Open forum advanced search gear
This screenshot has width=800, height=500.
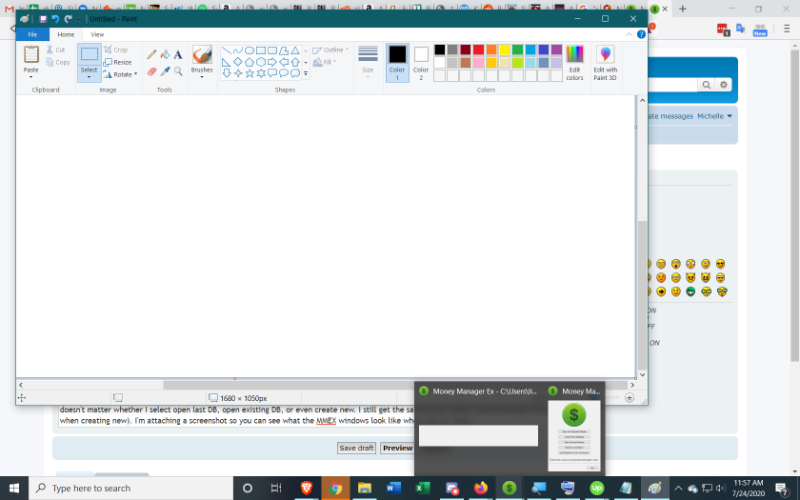723,85
